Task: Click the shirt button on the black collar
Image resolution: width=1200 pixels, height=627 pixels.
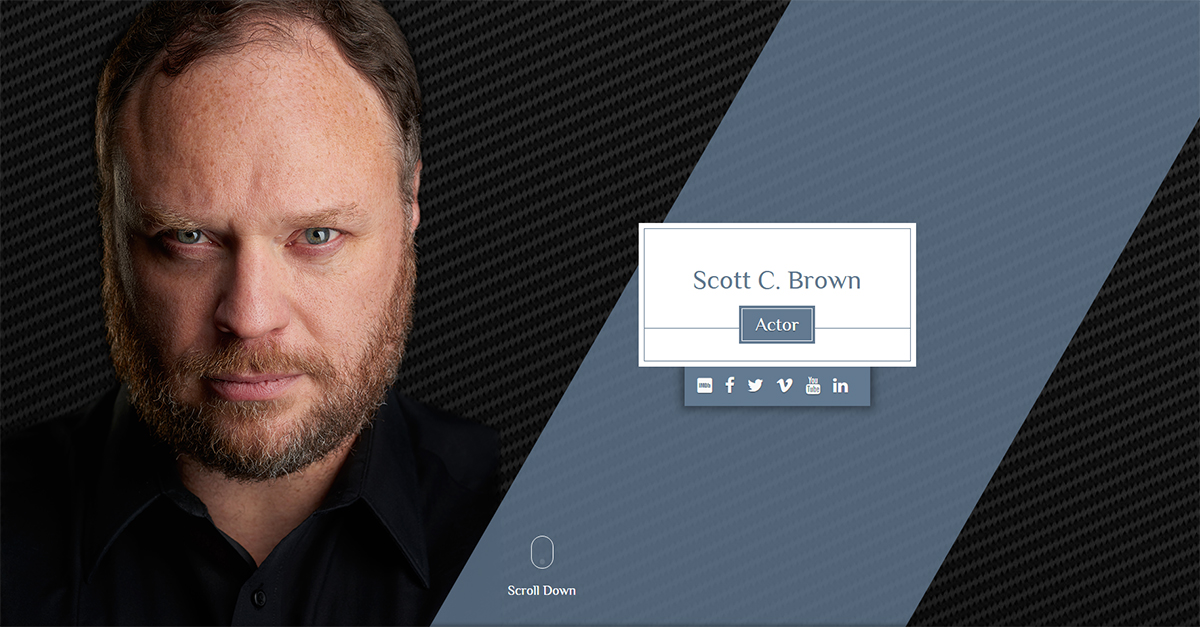Action: coord(259,598)
